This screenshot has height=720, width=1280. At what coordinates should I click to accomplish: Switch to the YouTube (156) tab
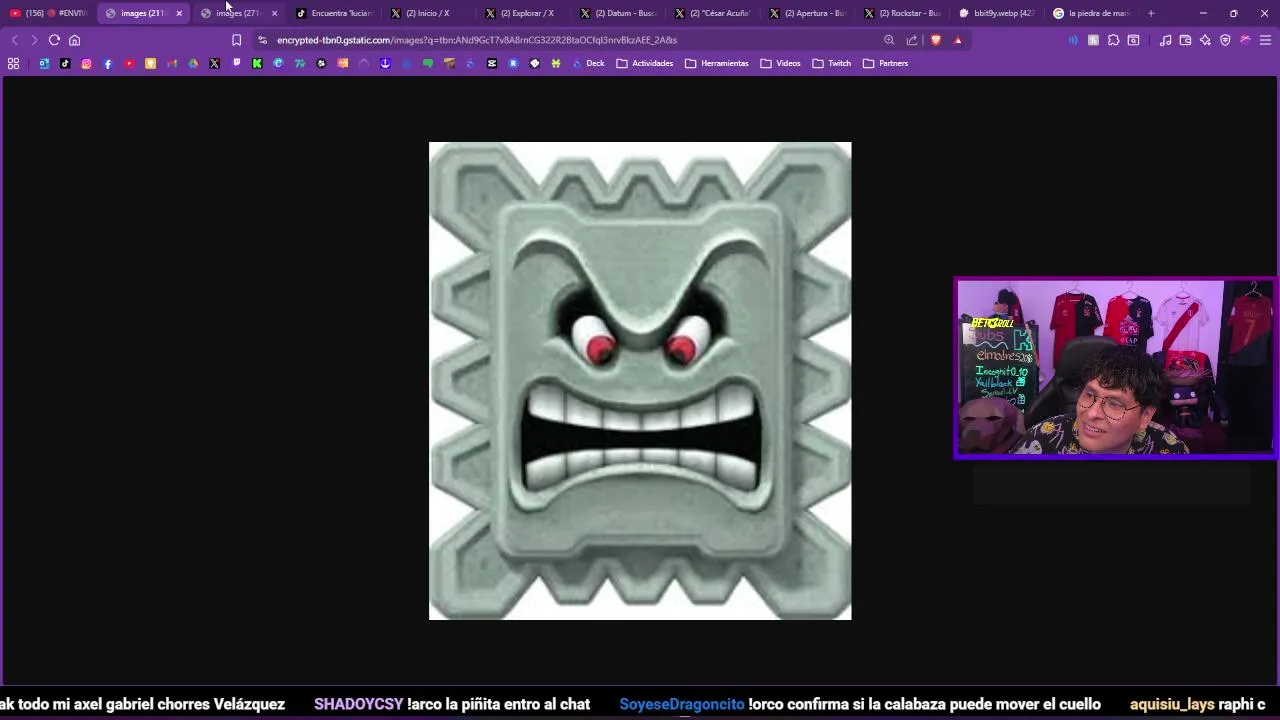pos(48,13)
